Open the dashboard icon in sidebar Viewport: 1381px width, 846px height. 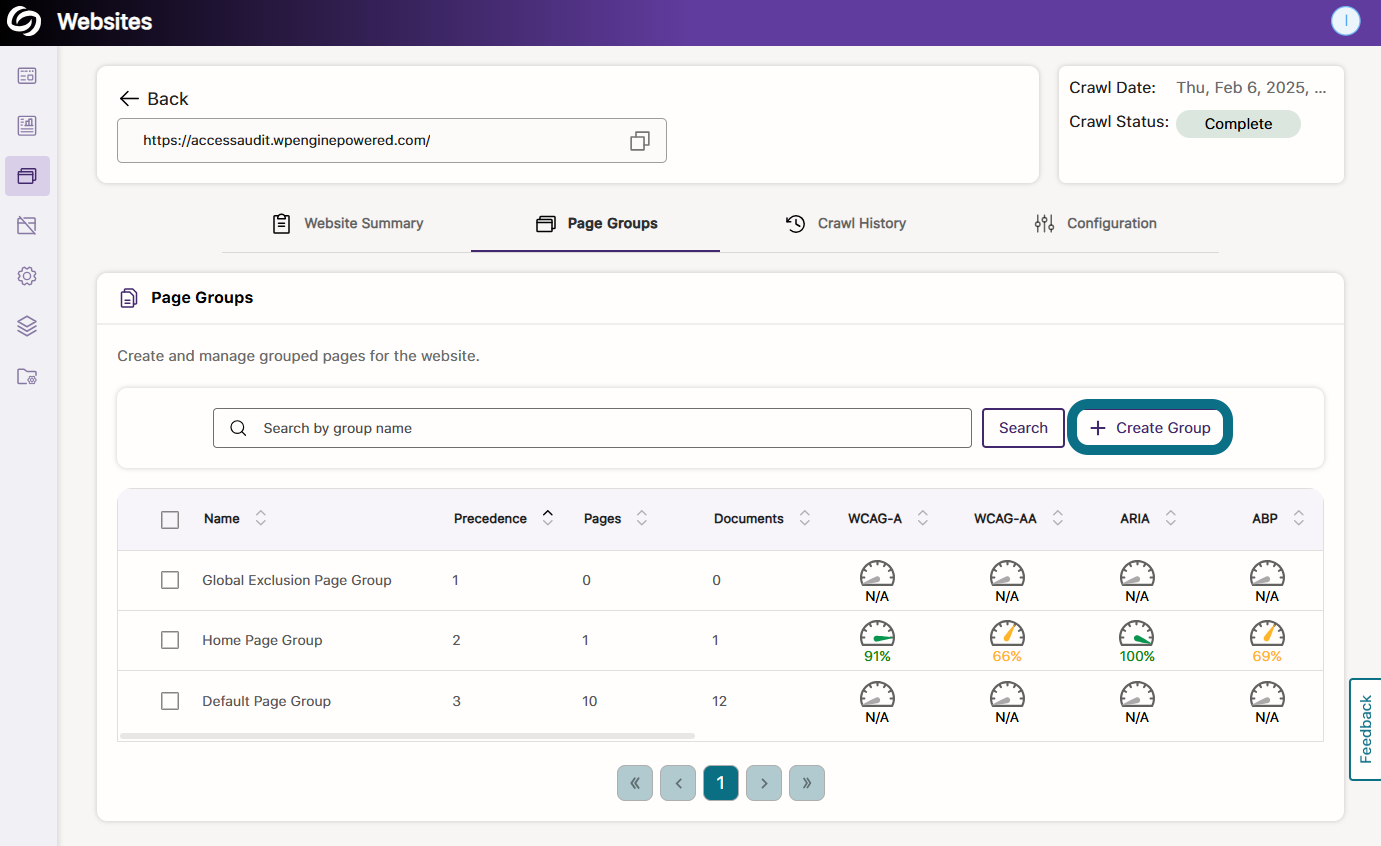27,75
